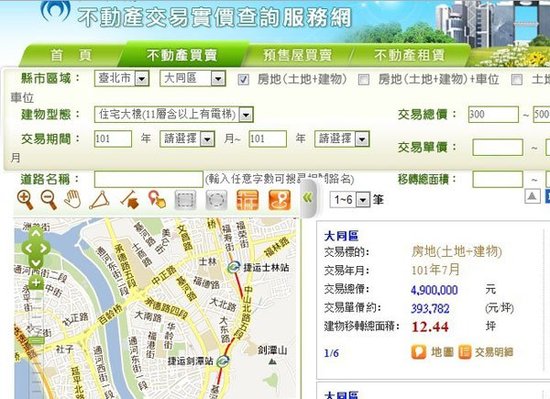Switch to 預售屋買賣 tab
The width and height of the screenshot is (550, 399).
click(x=297, y=55)
